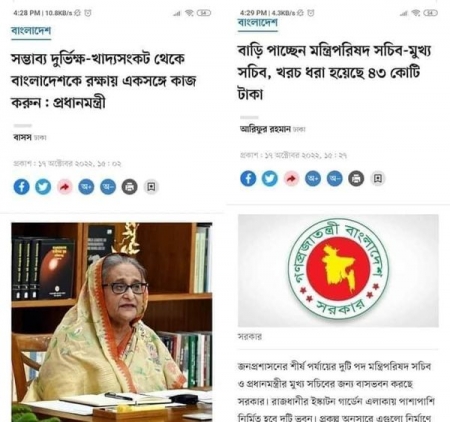This screenshot has height=422, width=450.
Task: Open the Prime Minister photo thumbnail
Action: point(112,322)
